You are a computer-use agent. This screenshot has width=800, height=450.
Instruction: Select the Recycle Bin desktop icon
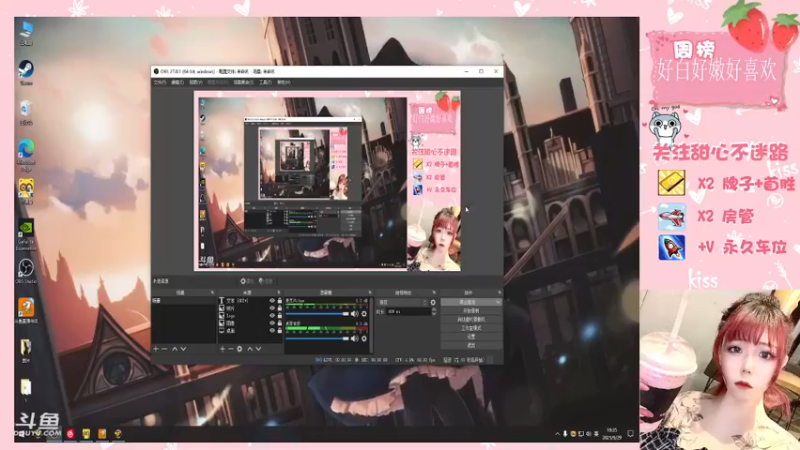(x=26, y=112)
